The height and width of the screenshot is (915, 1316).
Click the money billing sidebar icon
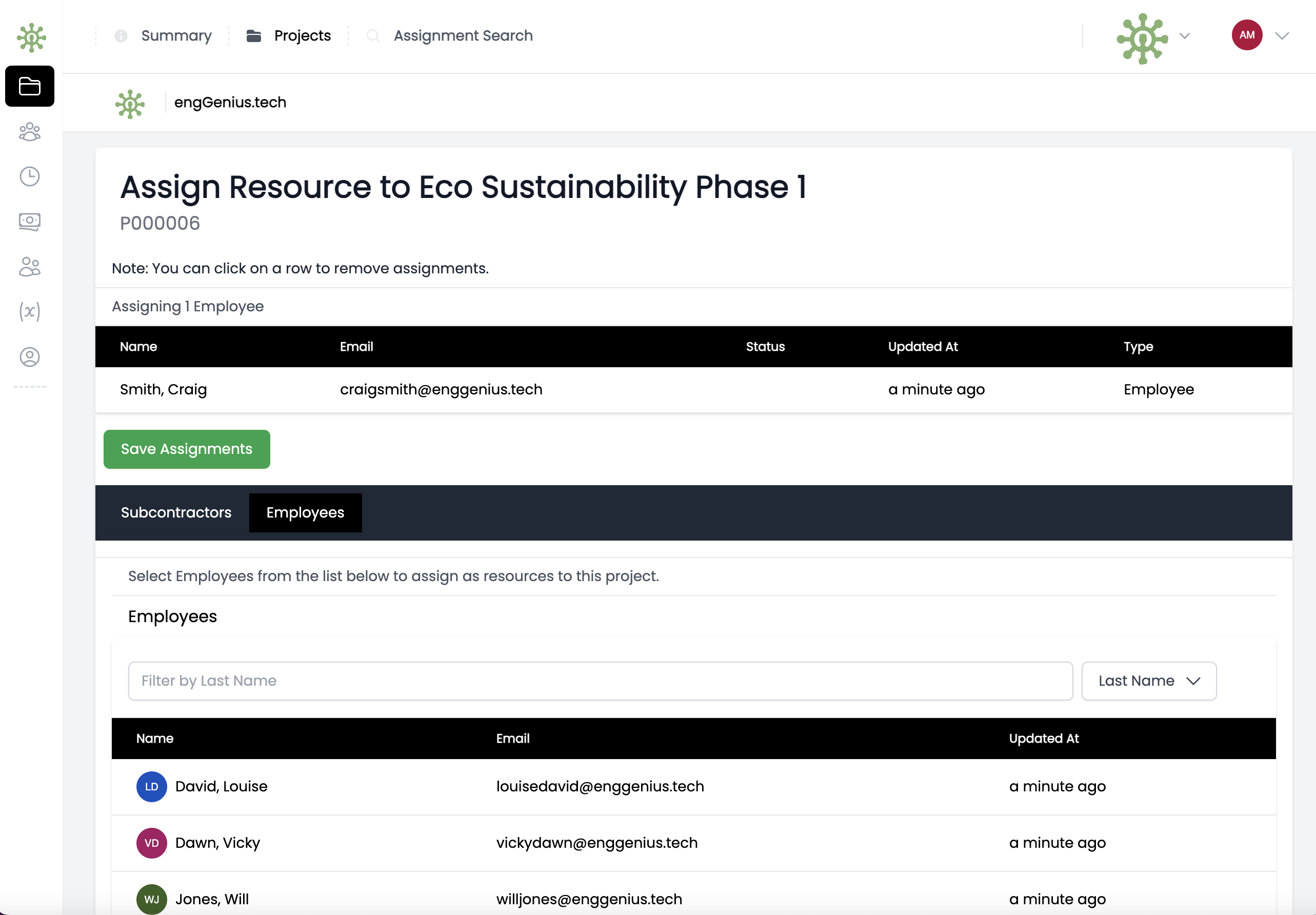pos(30,221)
